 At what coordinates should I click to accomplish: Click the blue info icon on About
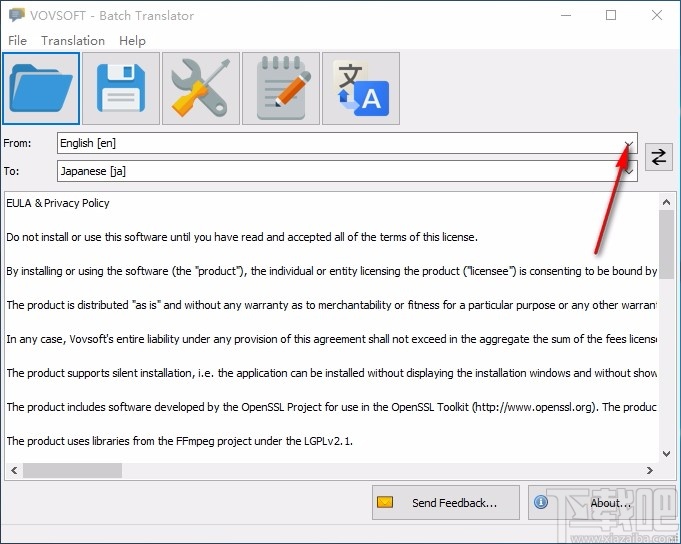[541, 502]
